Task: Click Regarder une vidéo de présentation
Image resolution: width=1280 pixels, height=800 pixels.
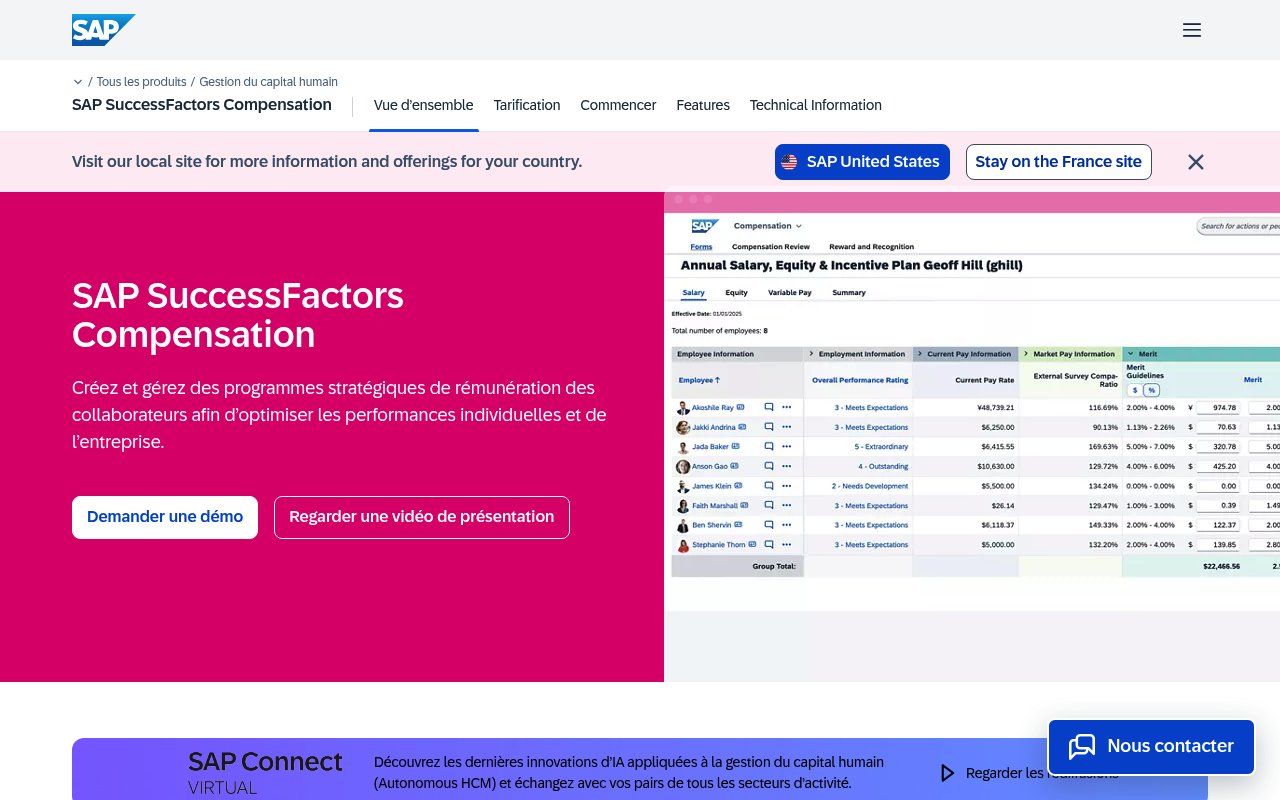Action: tap(422, 517)
